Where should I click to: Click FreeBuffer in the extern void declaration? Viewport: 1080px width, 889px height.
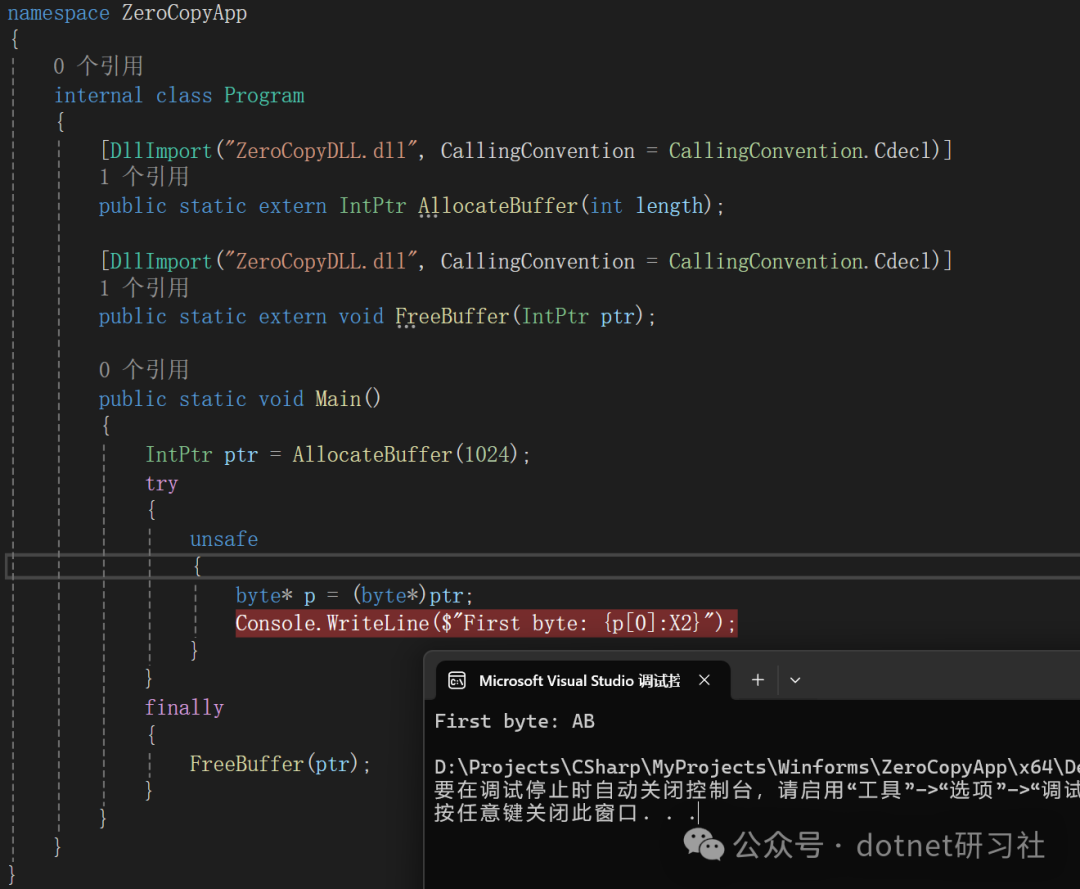452,316
